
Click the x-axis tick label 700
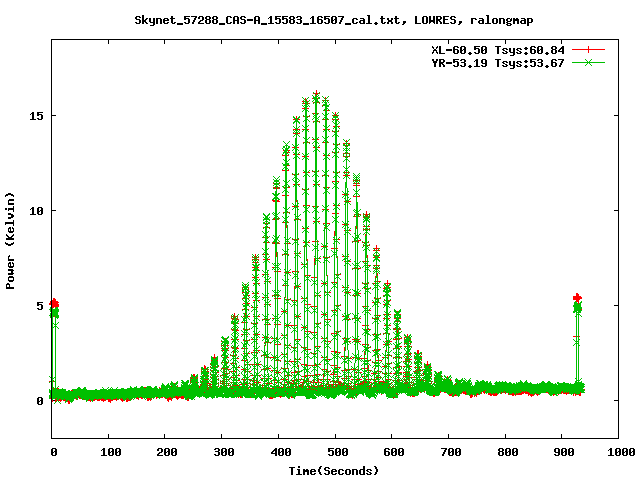tap(451, 452)
